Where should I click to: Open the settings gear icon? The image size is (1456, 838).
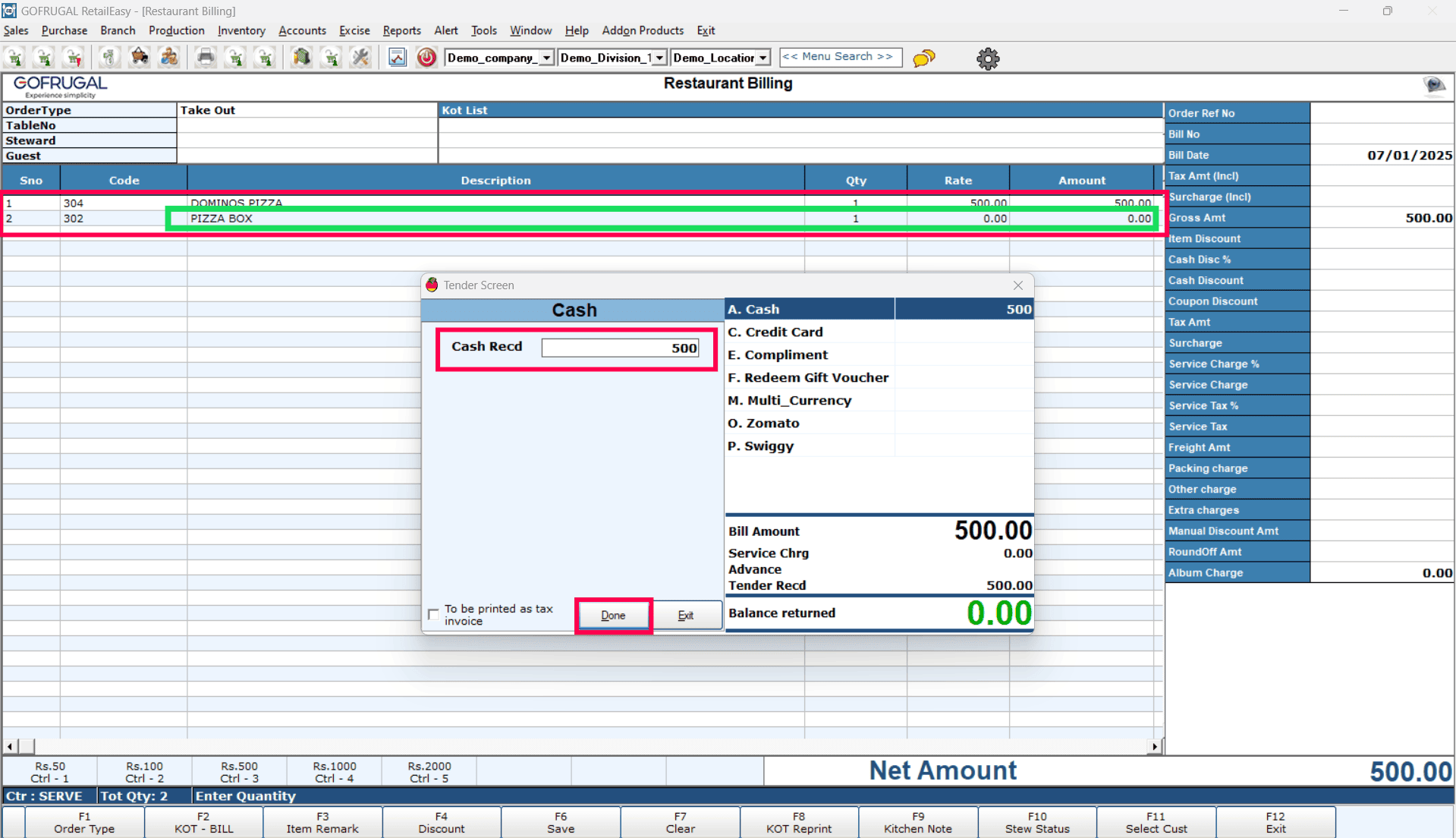[988, 58]
